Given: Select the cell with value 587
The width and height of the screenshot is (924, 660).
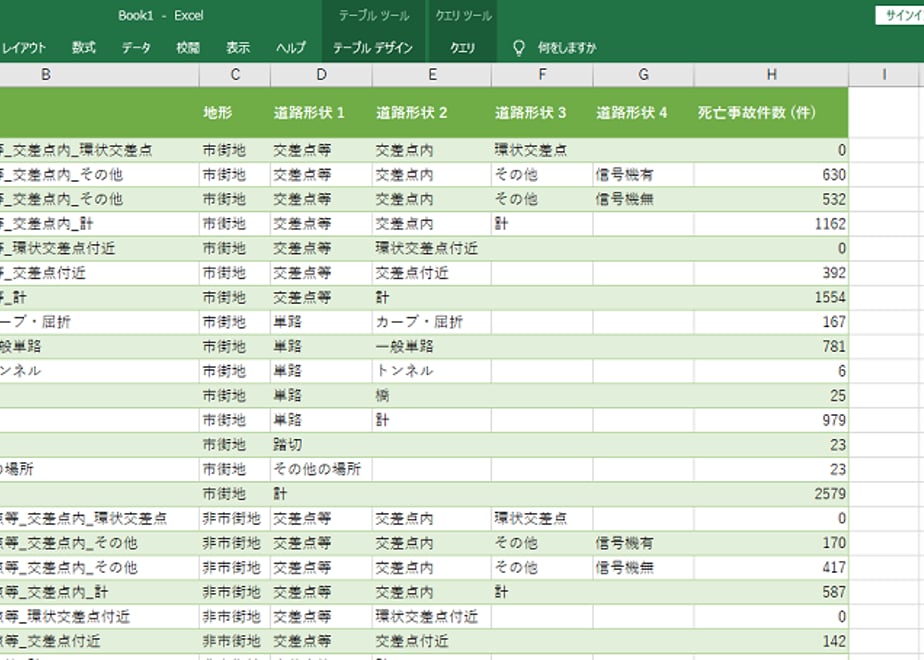Looking at the screenshot, I should (771, 592).
